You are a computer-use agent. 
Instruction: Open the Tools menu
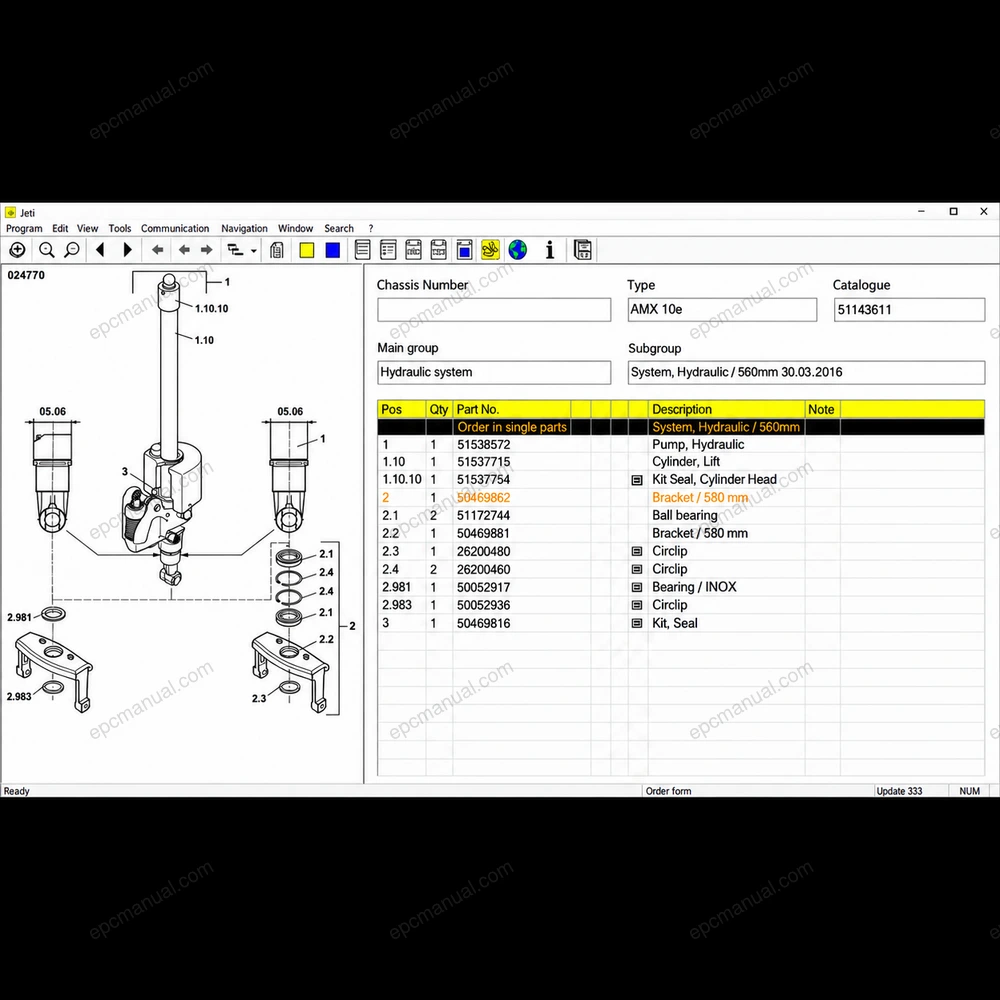[120, 228]
